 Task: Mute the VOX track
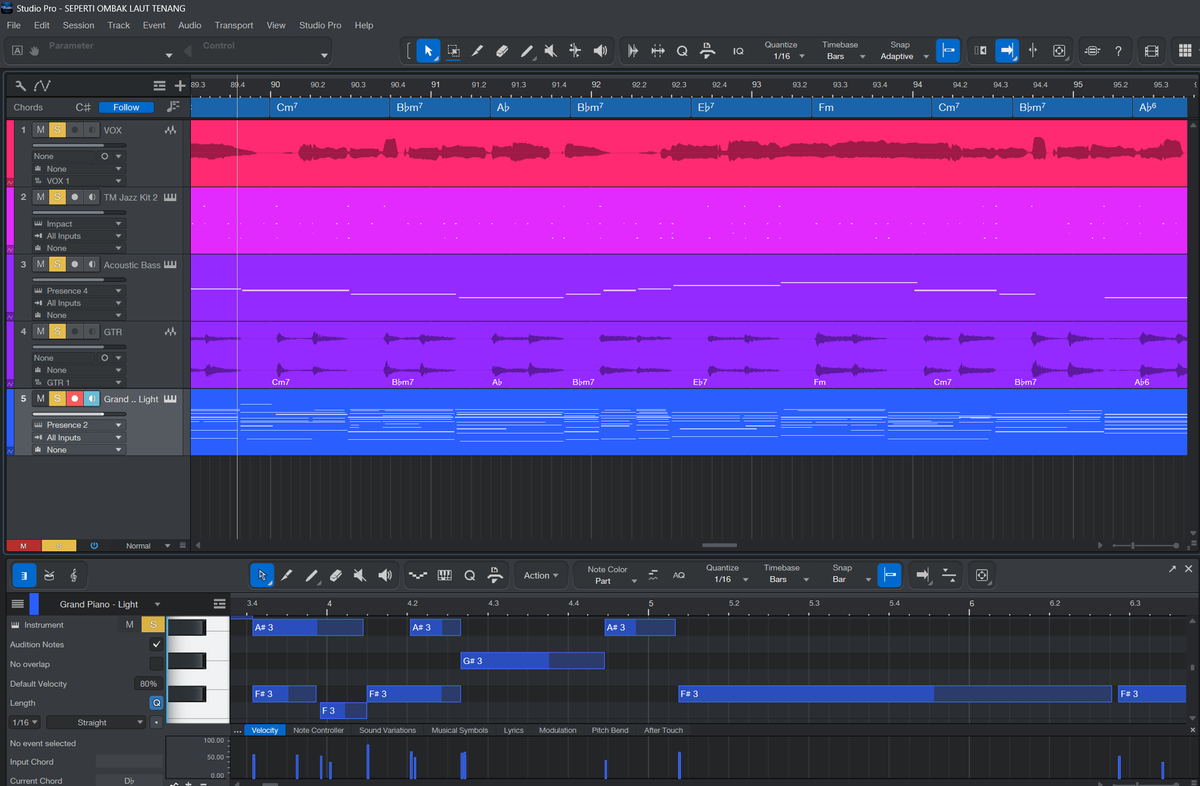[x=41, y=130]
